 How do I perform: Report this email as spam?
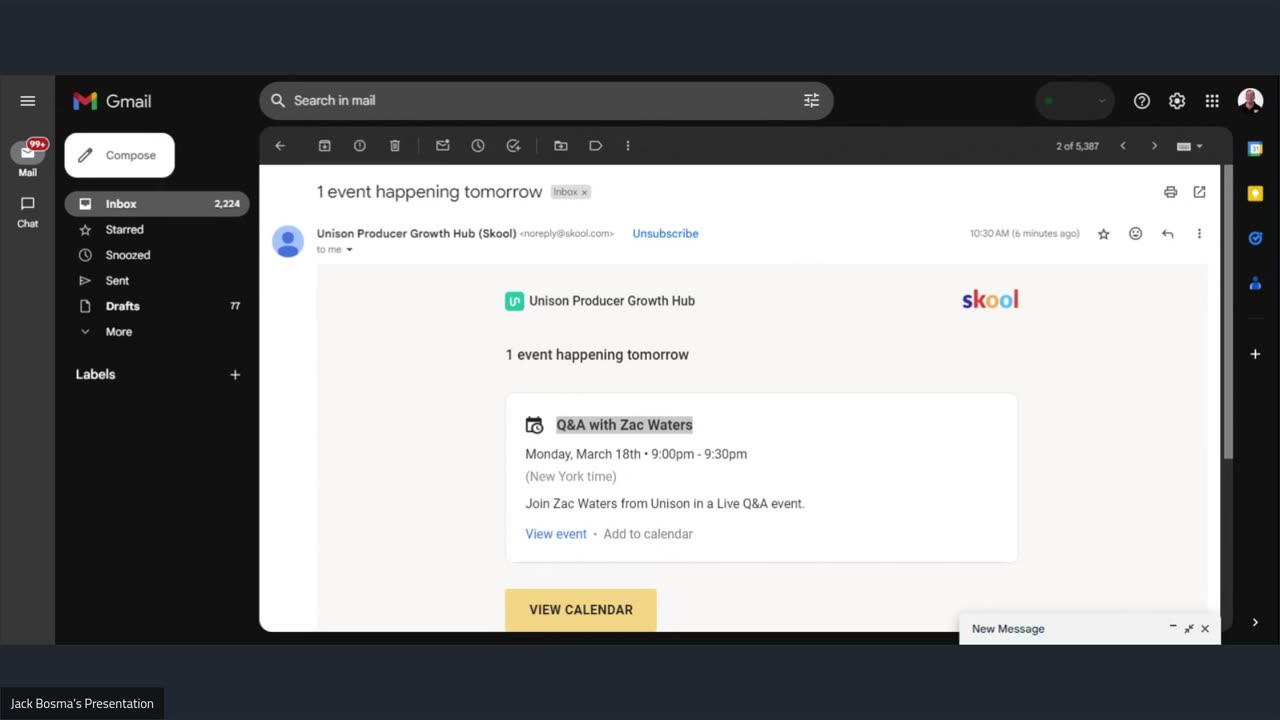[360, 146]
